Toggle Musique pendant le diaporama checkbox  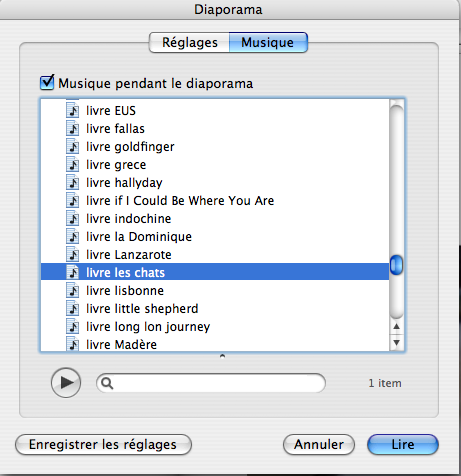click(x=47, y=82)
